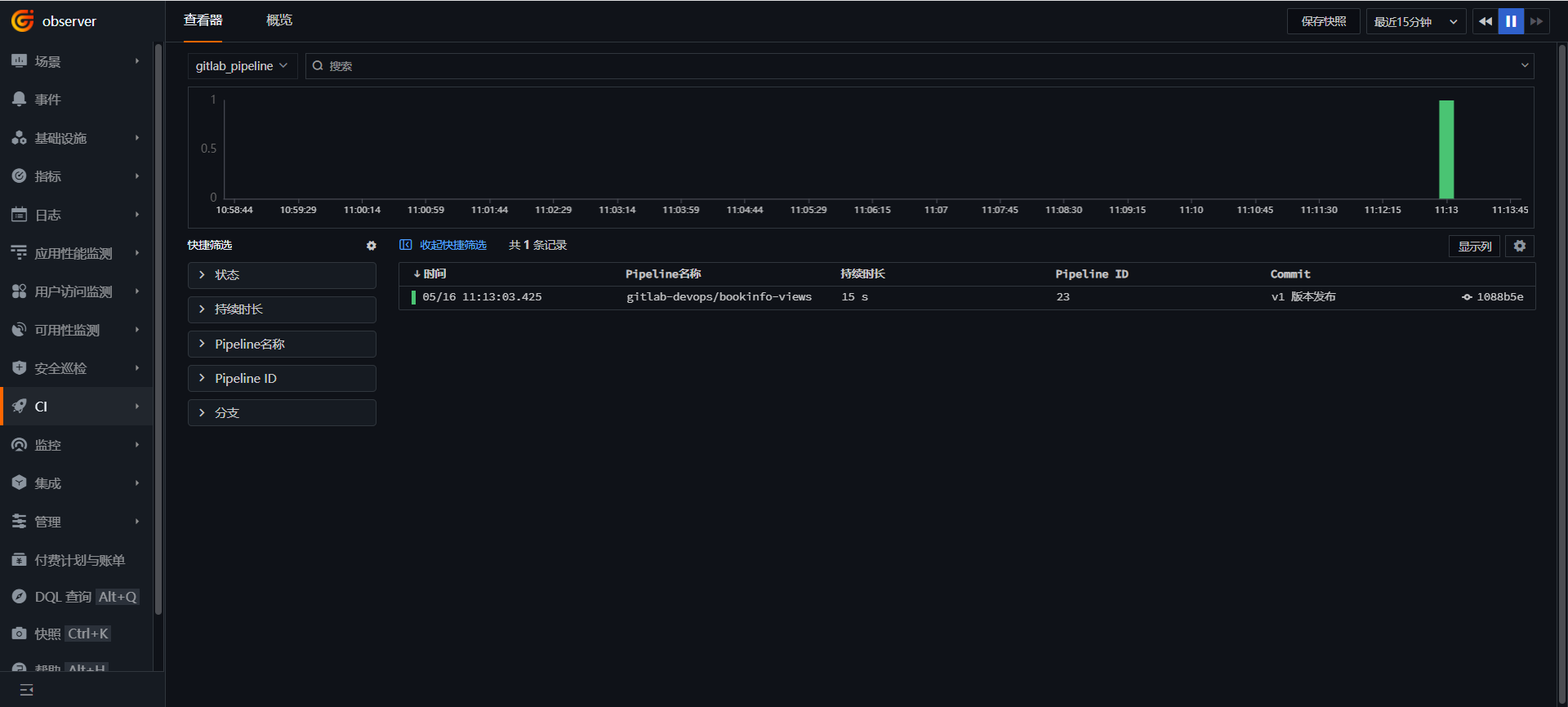Open the 05/16 11:13:03.425 pipeline record

point(967,297)
